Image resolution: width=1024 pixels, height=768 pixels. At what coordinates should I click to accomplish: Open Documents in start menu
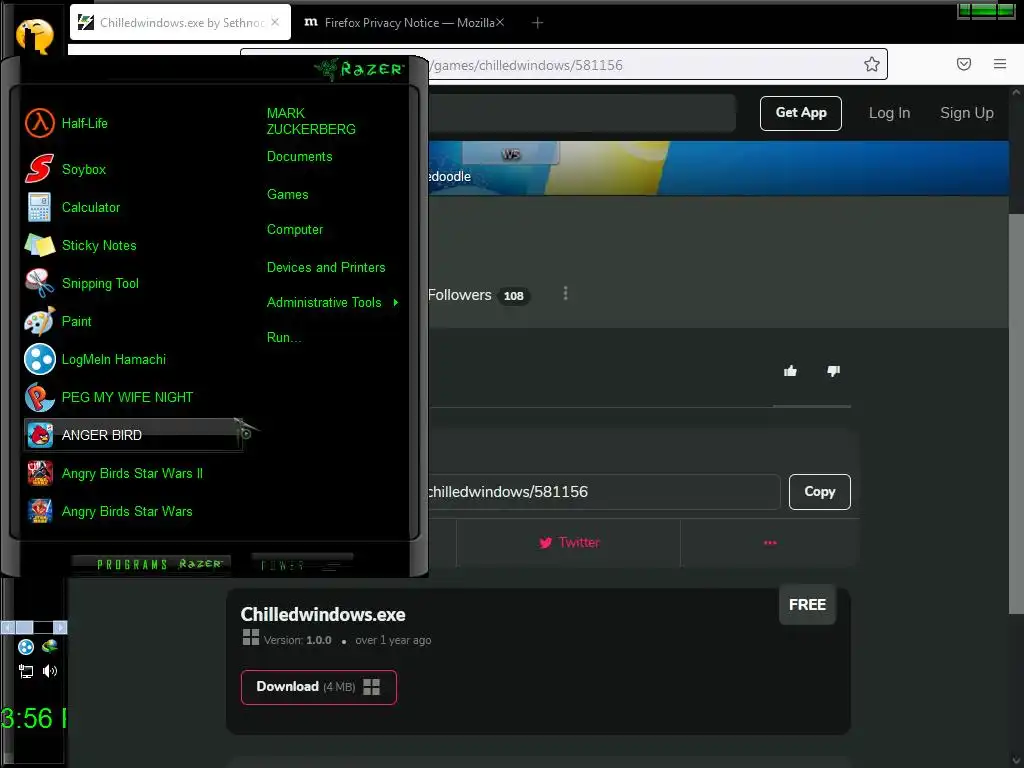(299, 157)
